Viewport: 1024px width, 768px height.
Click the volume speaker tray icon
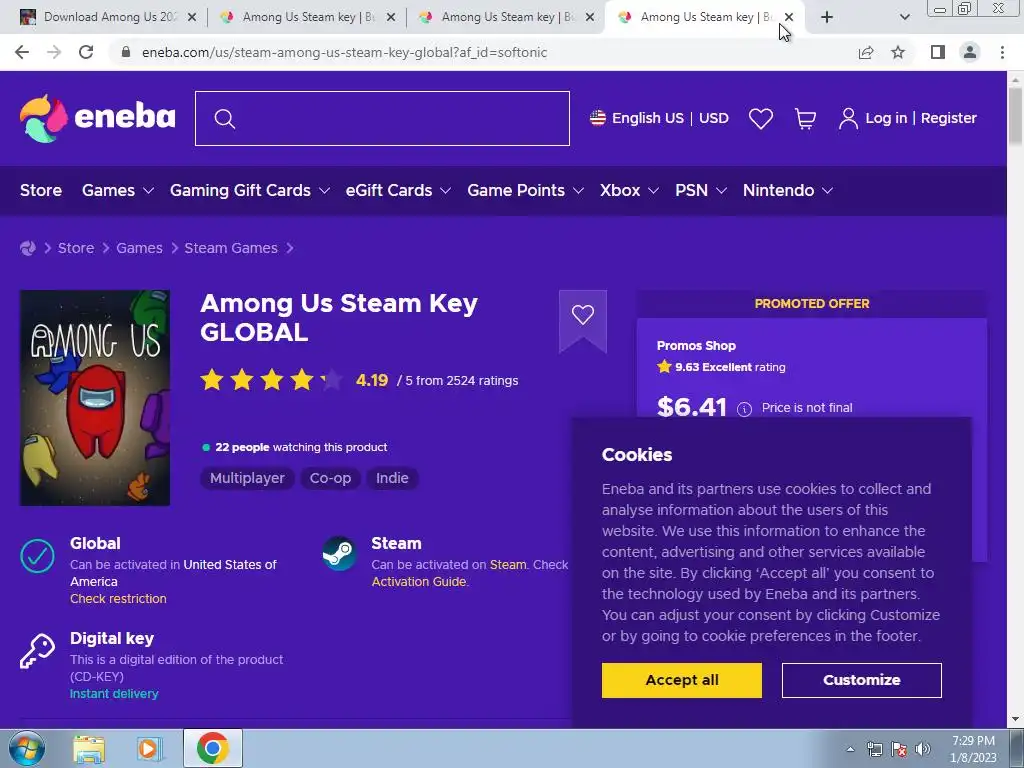tap(923, 749)
